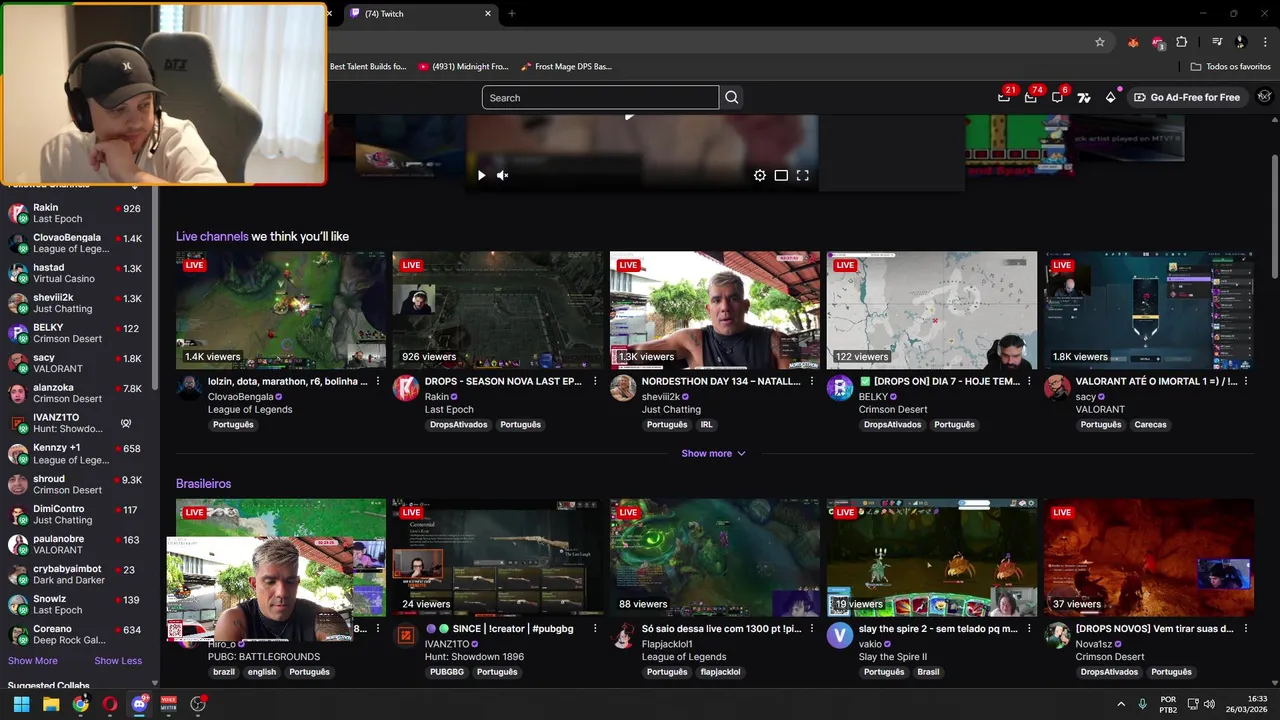Open the hastad Virtual Casino sidebar channel
1280x720 pixels.
click(75, 273)
